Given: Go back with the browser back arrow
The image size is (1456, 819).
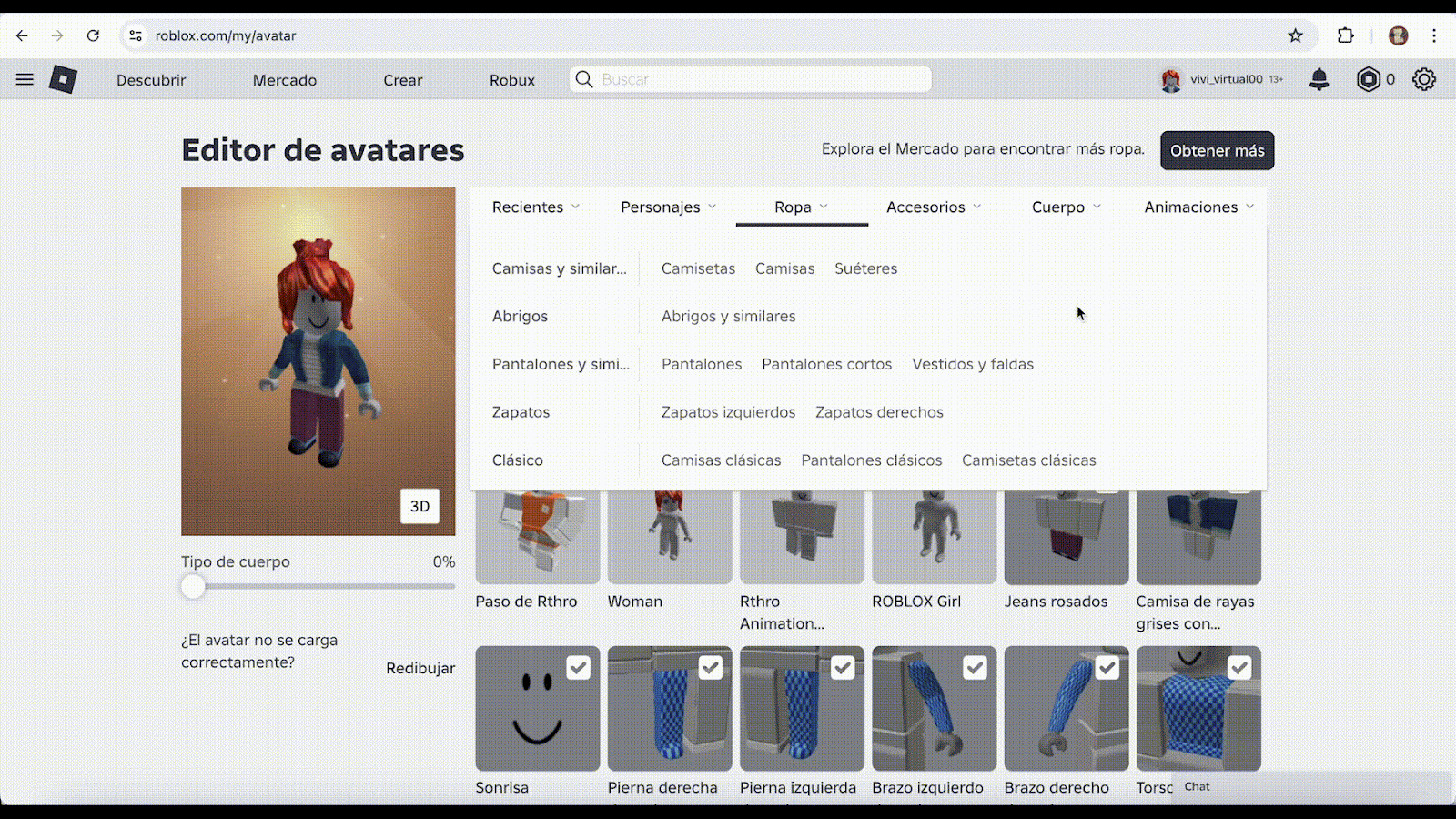Looking at the screenshot, I should click(22, 35).
